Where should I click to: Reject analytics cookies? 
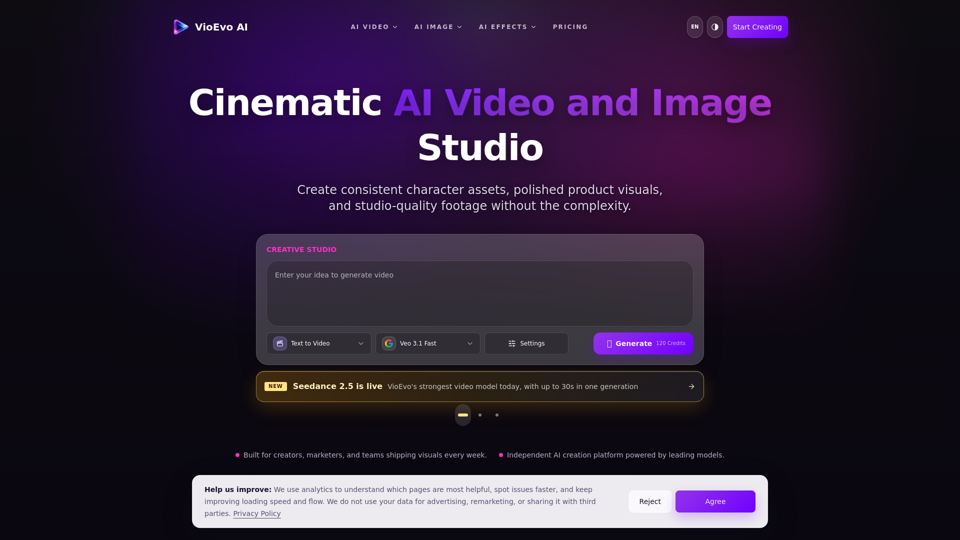[650, 501]
